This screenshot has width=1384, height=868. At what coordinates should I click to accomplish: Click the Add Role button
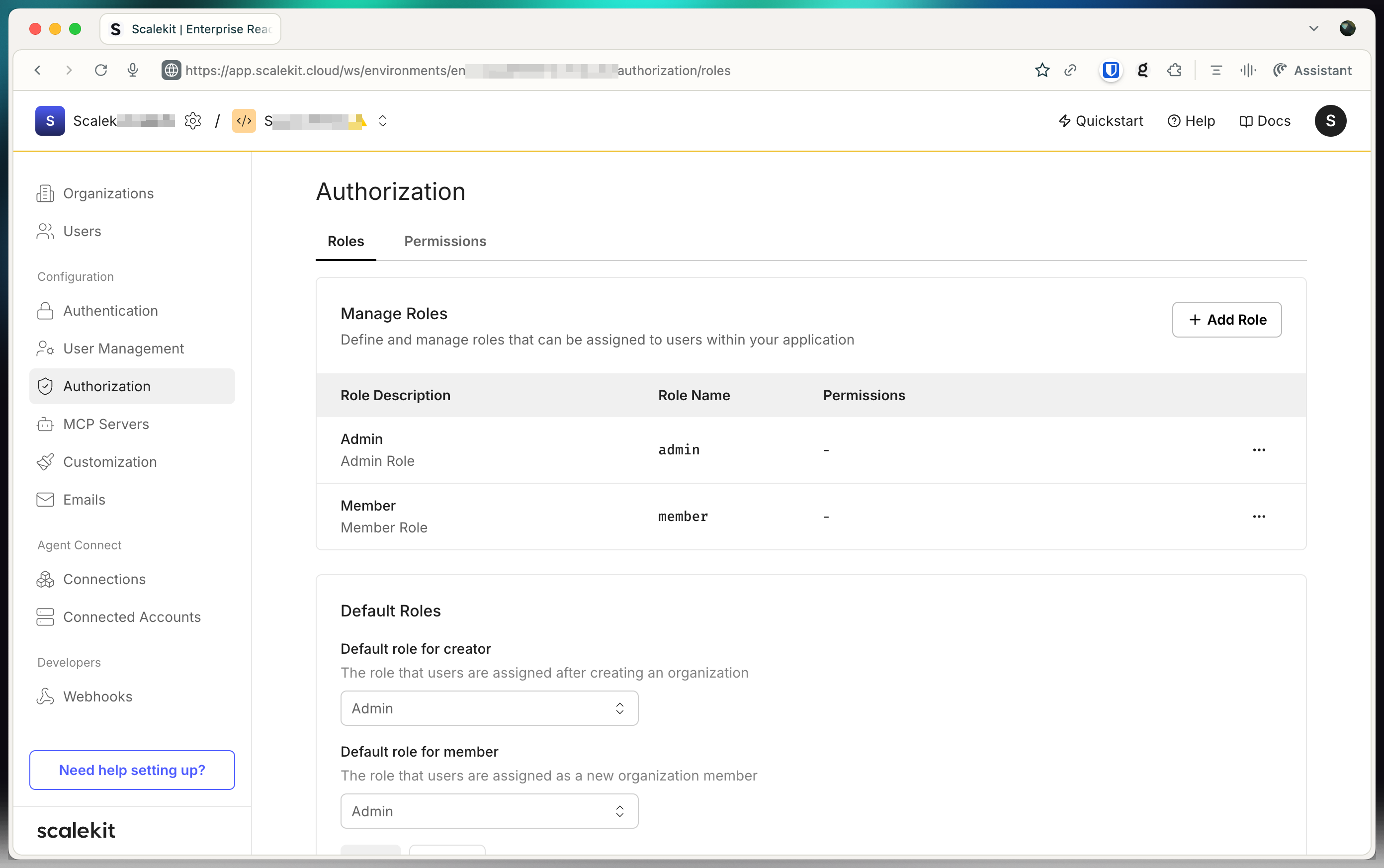pos(1226,320)
